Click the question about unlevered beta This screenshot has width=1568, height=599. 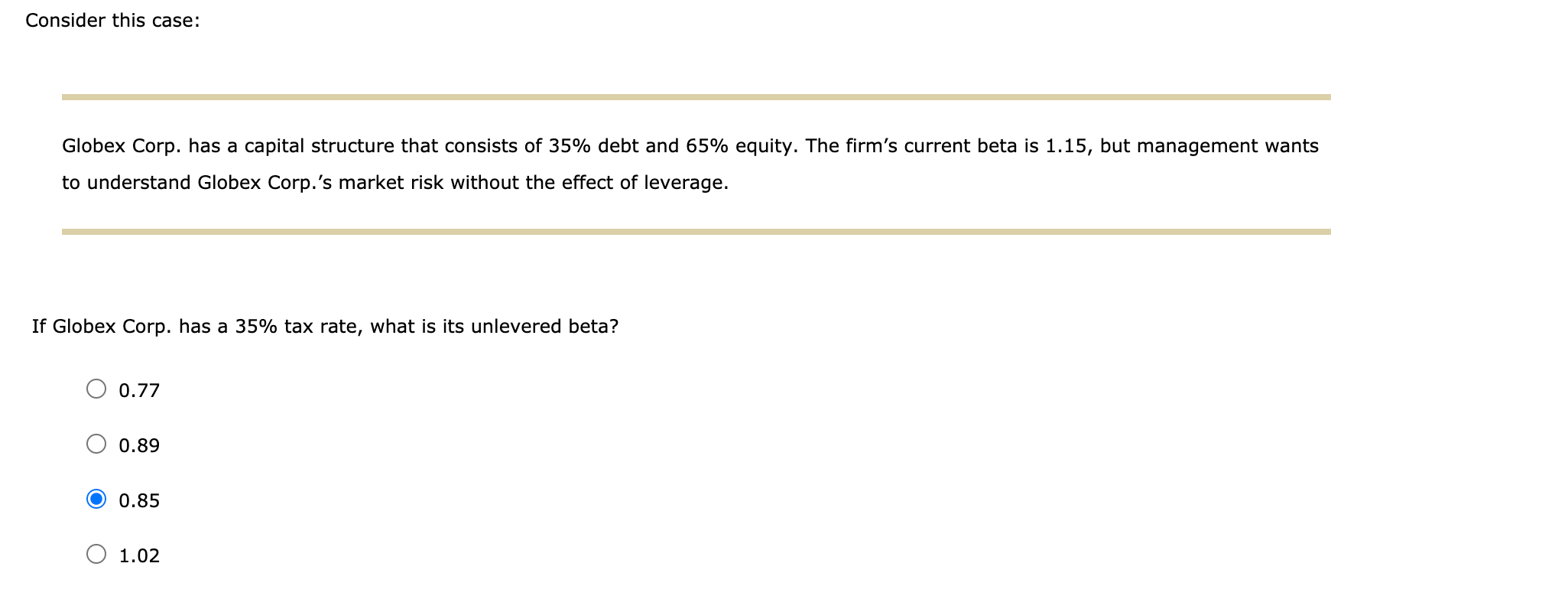(326, 325)
